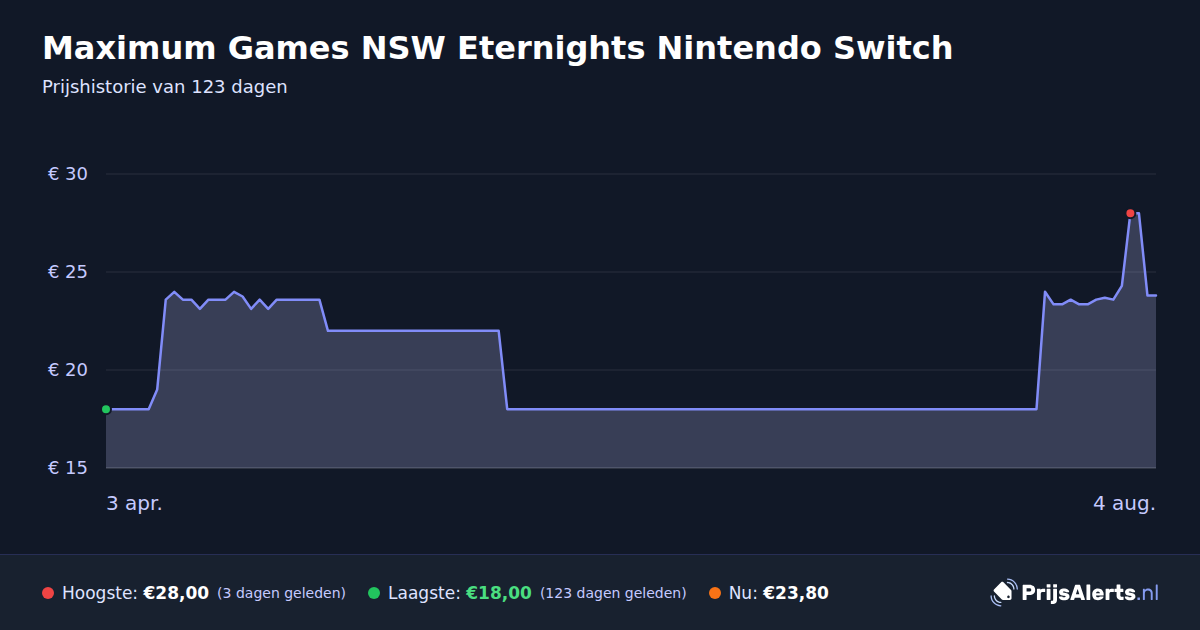Click the PrijsAlerts bell logo icon
Screen dimensions: 1200x630
click(x=1003, y=593)
